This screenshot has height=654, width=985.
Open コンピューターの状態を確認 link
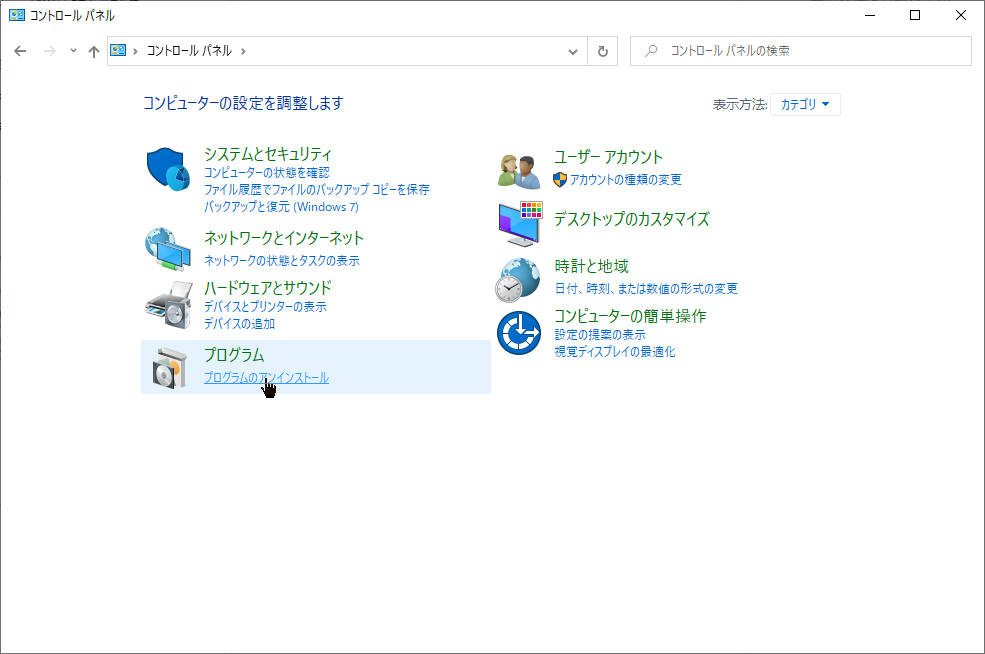(266, 172)
